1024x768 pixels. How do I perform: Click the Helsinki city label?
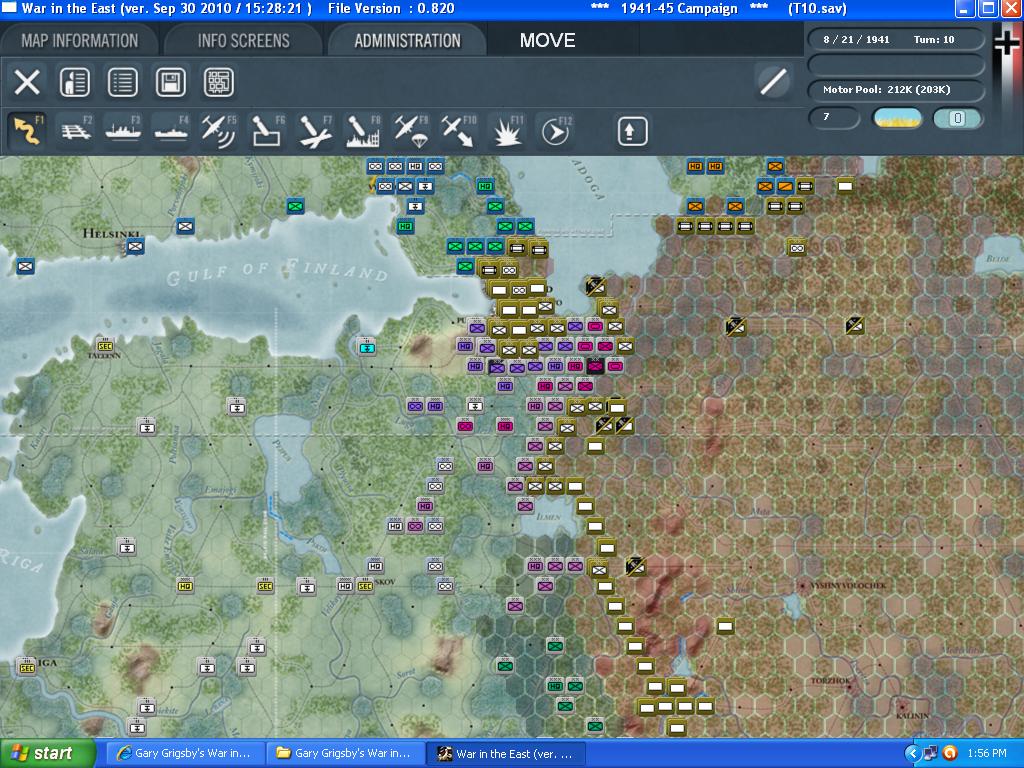coord(111,234)
